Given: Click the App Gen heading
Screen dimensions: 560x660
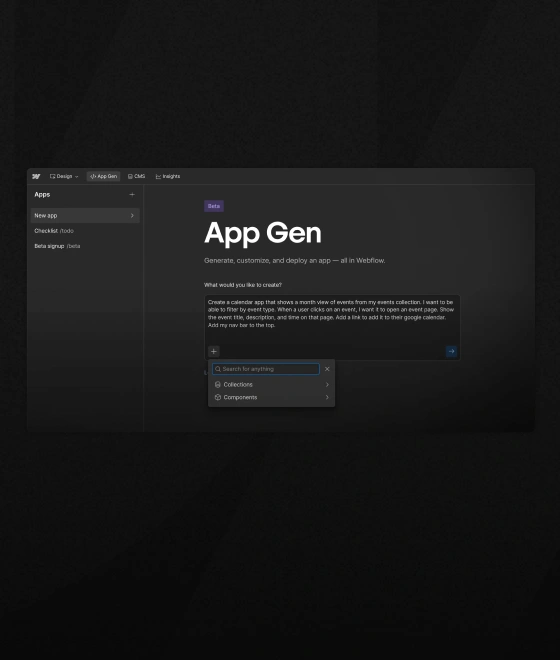Looking at the screenshot, I should click(x=263, y=233).
